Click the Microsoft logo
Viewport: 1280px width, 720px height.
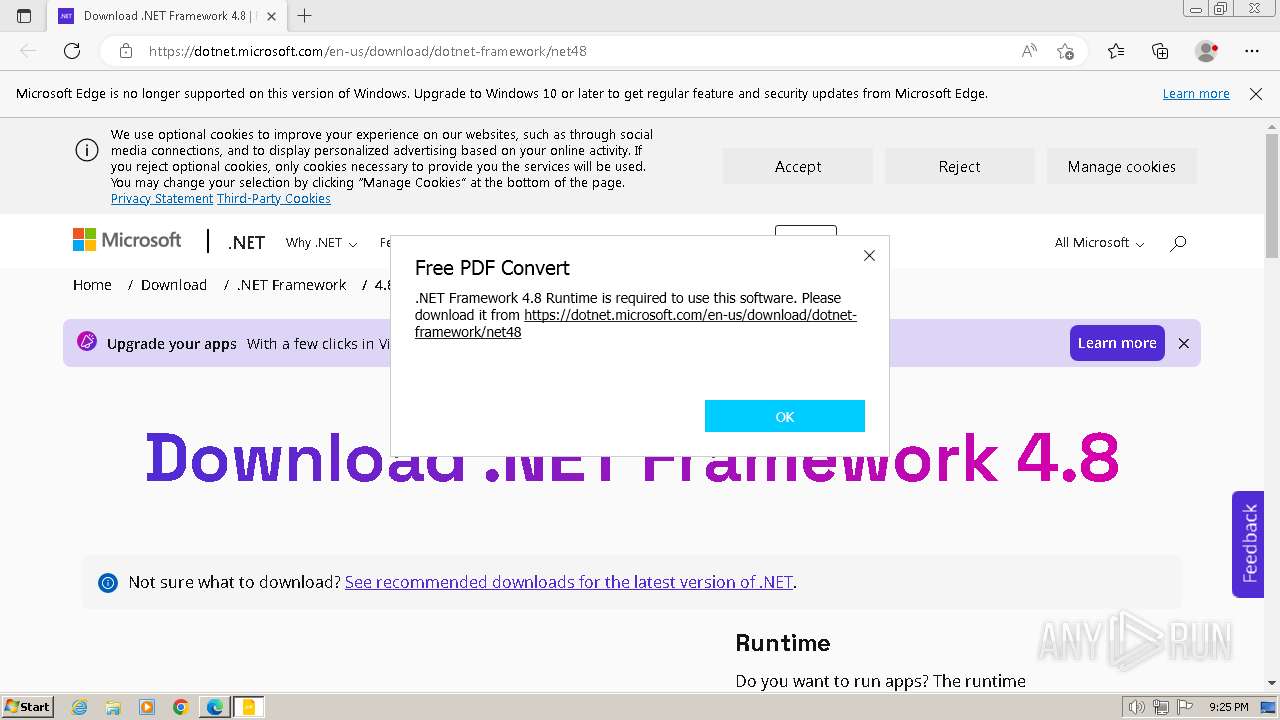pyautogui.click(x=127, y=241)
